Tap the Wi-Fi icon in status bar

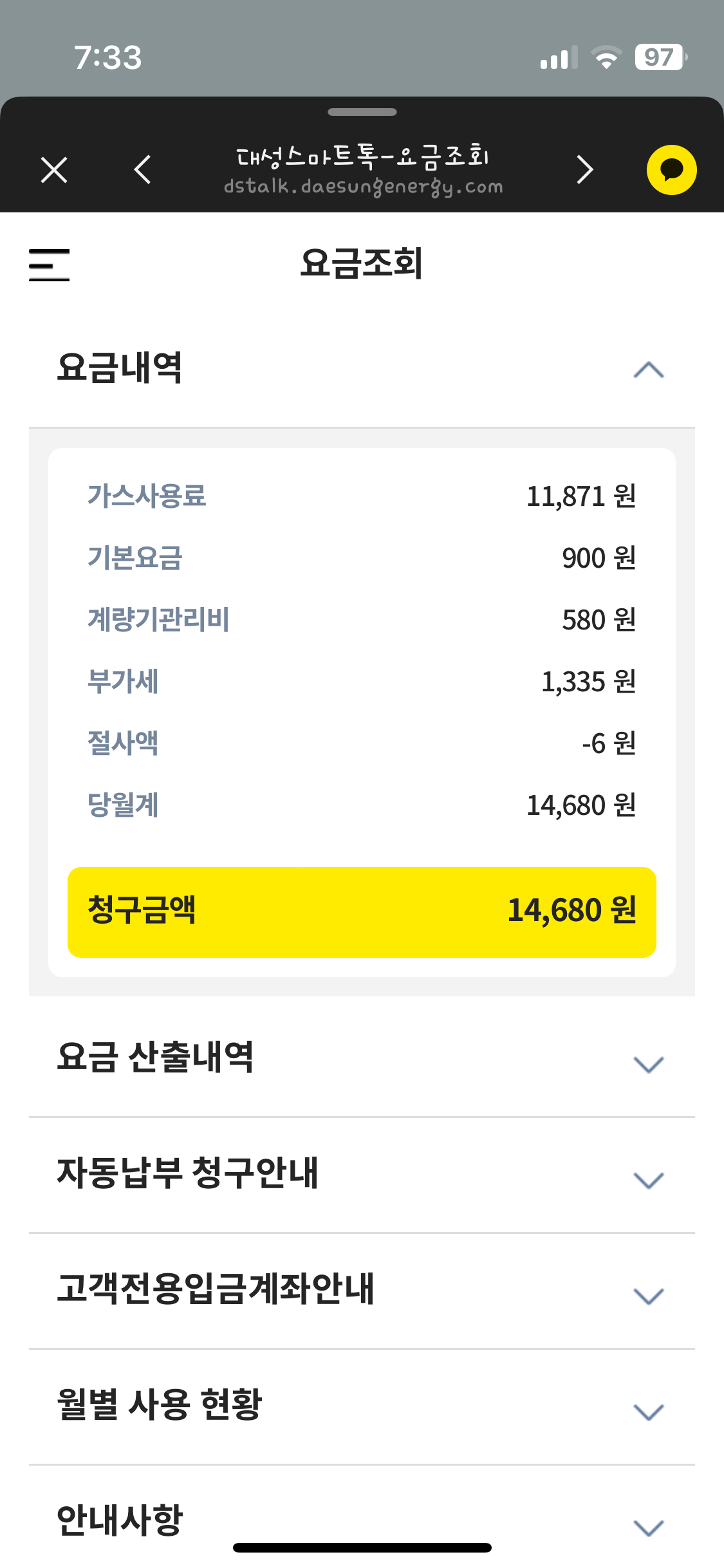tap(606, 57)
